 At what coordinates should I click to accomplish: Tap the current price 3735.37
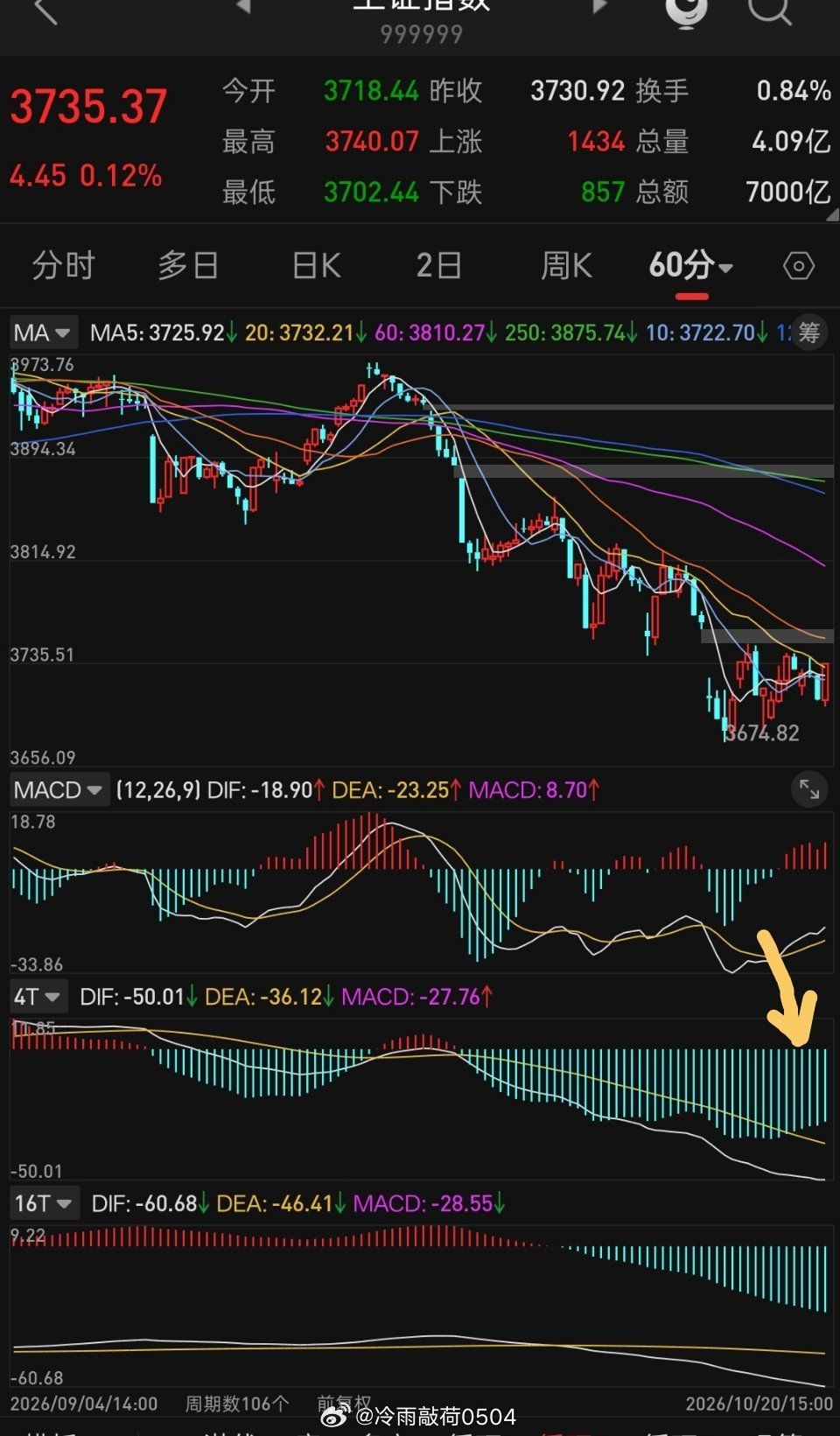coord(88,108)
